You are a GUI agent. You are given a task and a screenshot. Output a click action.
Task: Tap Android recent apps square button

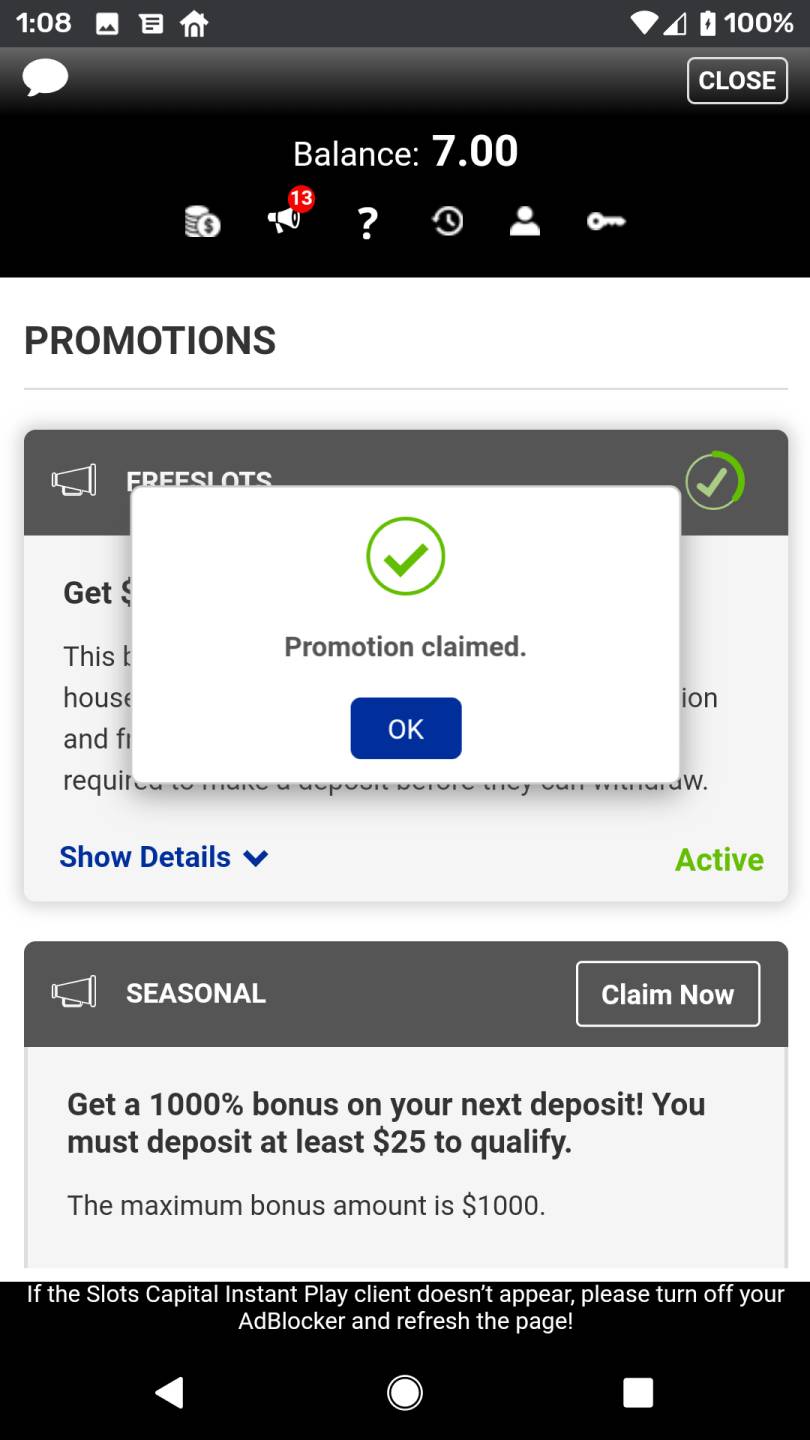coord(638,1392)
